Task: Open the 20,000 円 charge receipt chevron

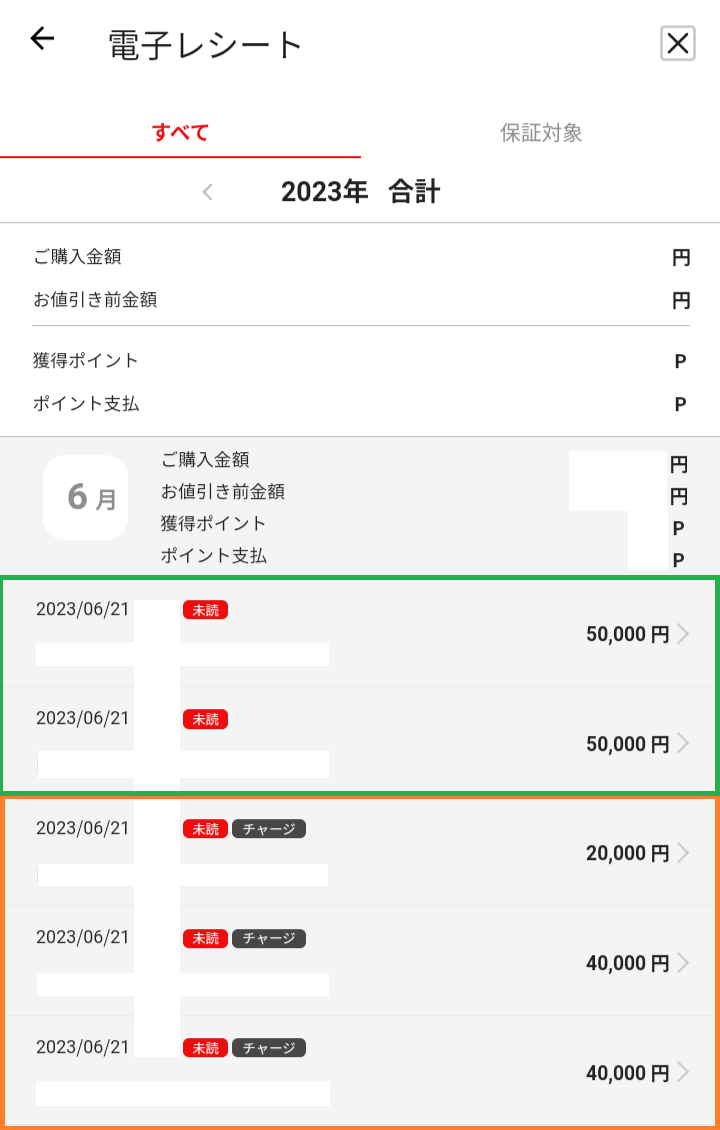Action: click(x=683, y=853)
